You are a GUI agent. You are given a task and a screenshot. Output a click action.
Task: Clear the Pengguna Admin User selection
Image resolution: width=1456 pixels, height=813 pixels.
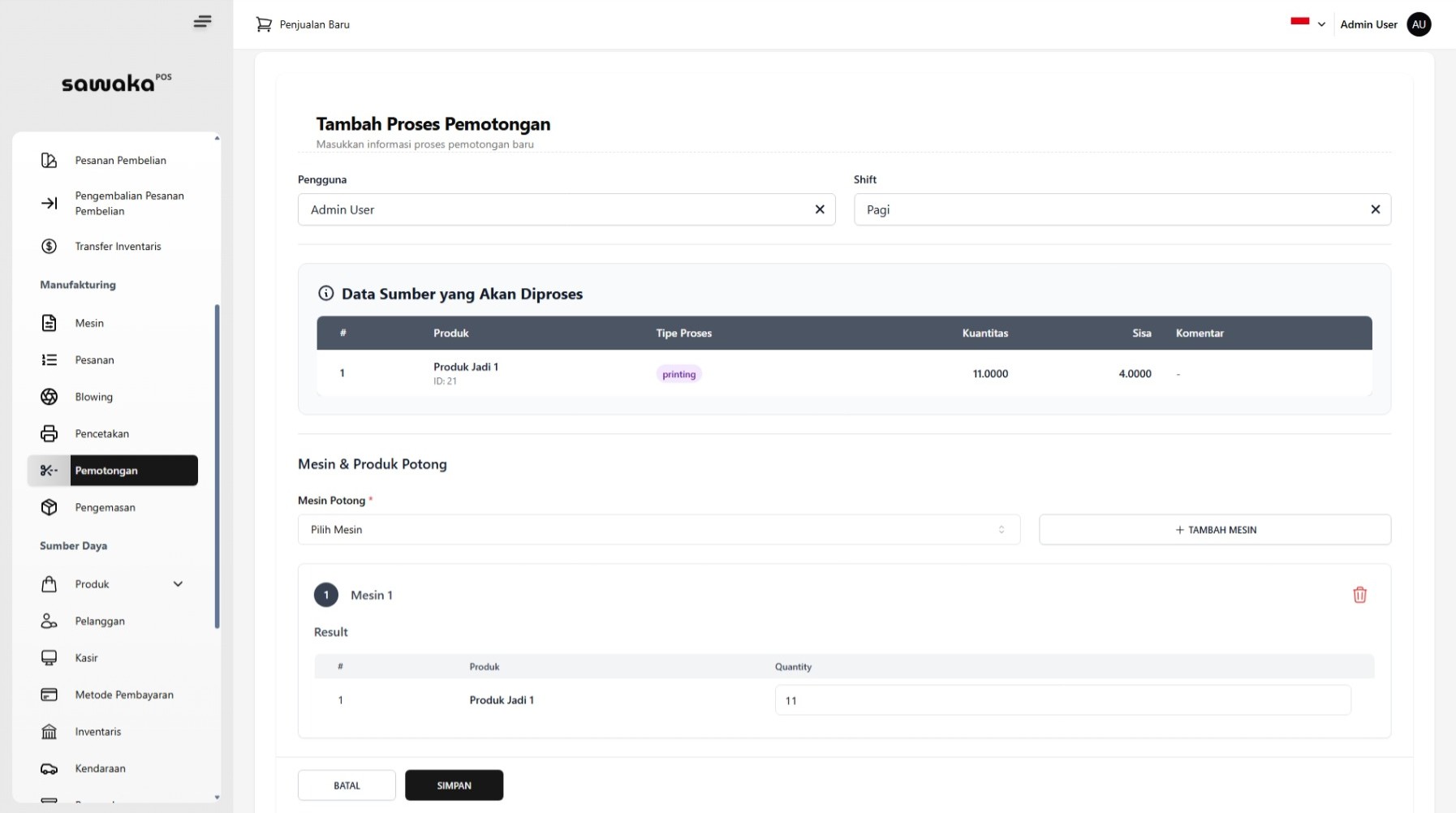click(820, 209)
